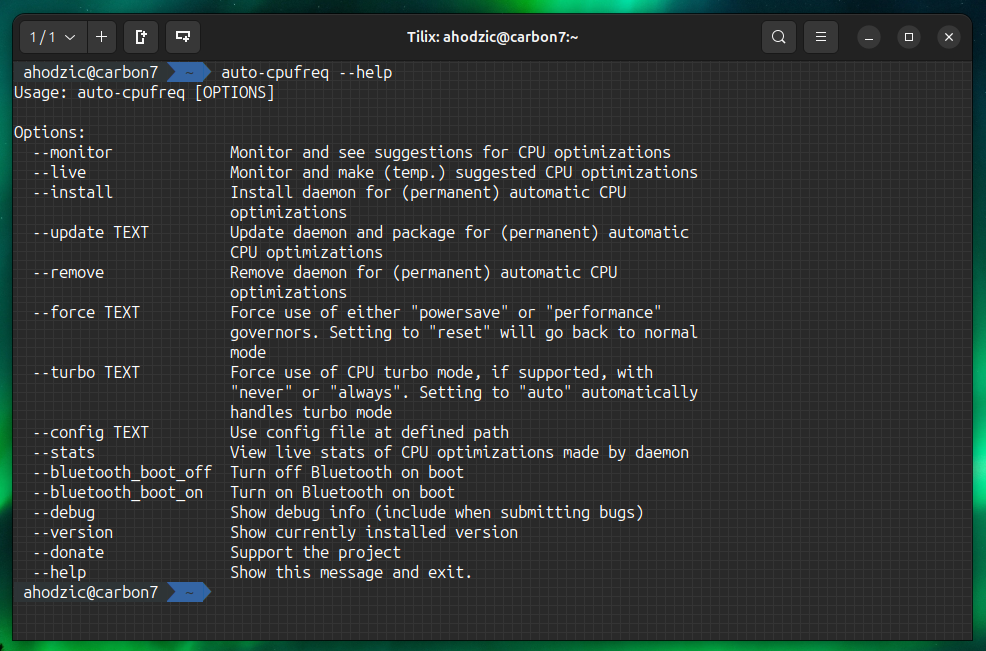Click description 'Show debug info (include when submitting bugs)'
The width and height of the screenshot is (986, 651).
point(437,513)
